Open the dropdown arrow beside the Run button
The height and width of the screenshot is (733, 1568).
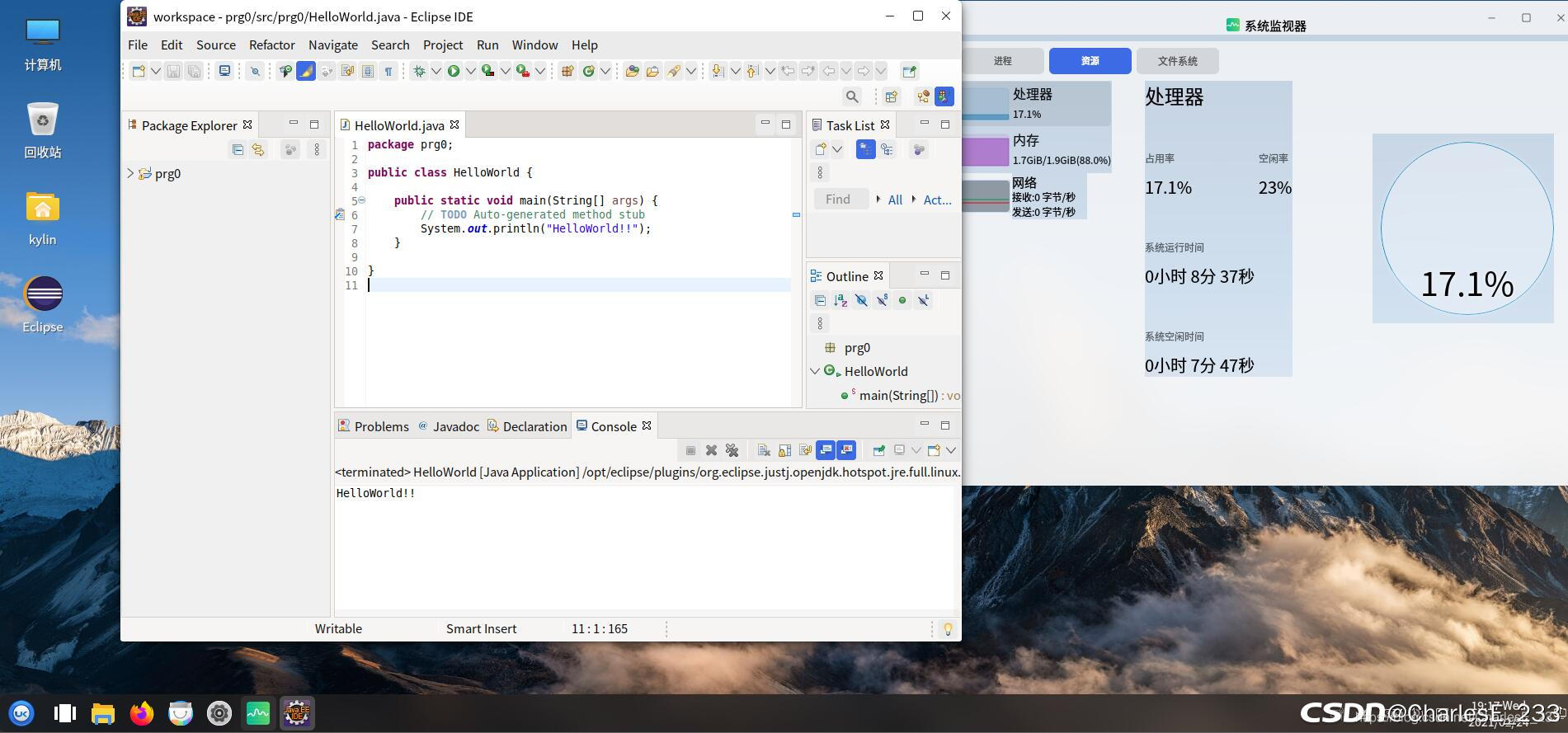470,72
